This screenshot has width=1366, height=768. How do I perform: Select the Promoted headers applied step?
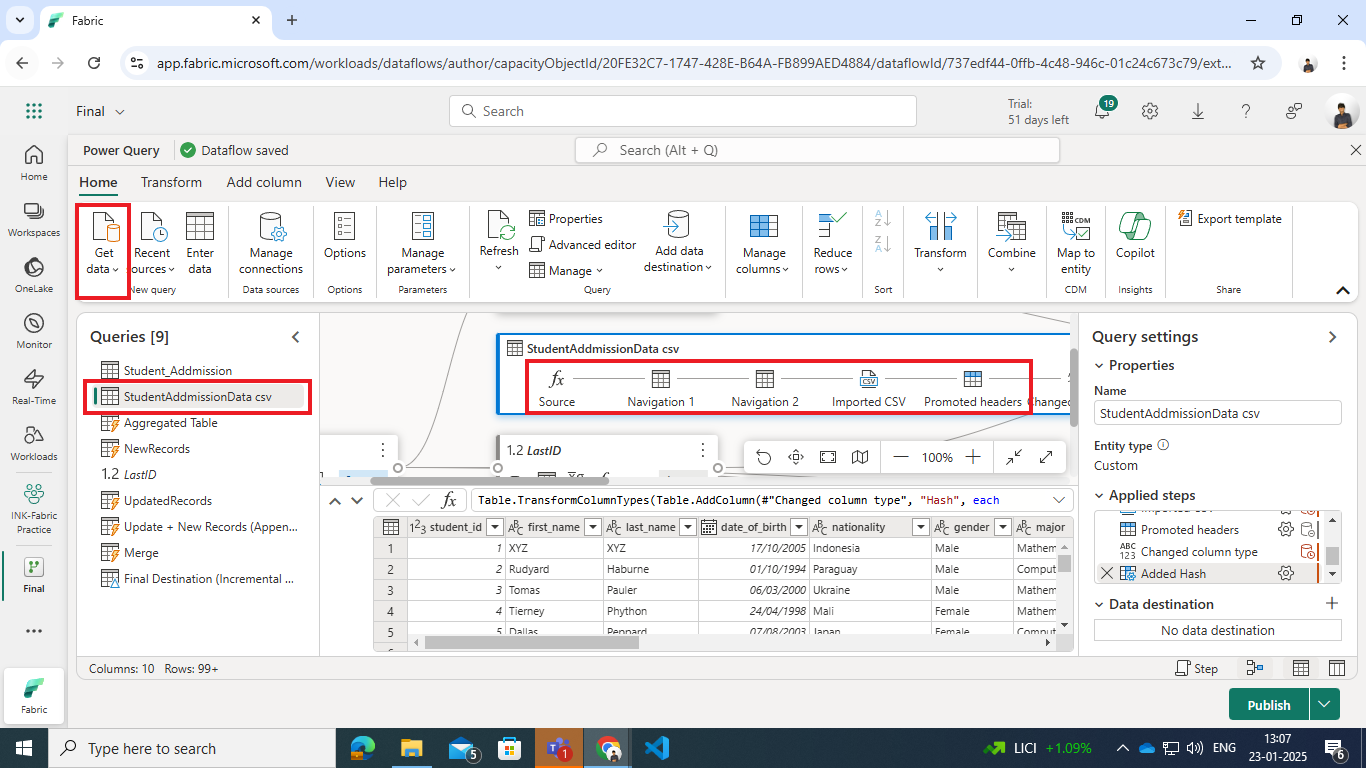click(1189, 530)
